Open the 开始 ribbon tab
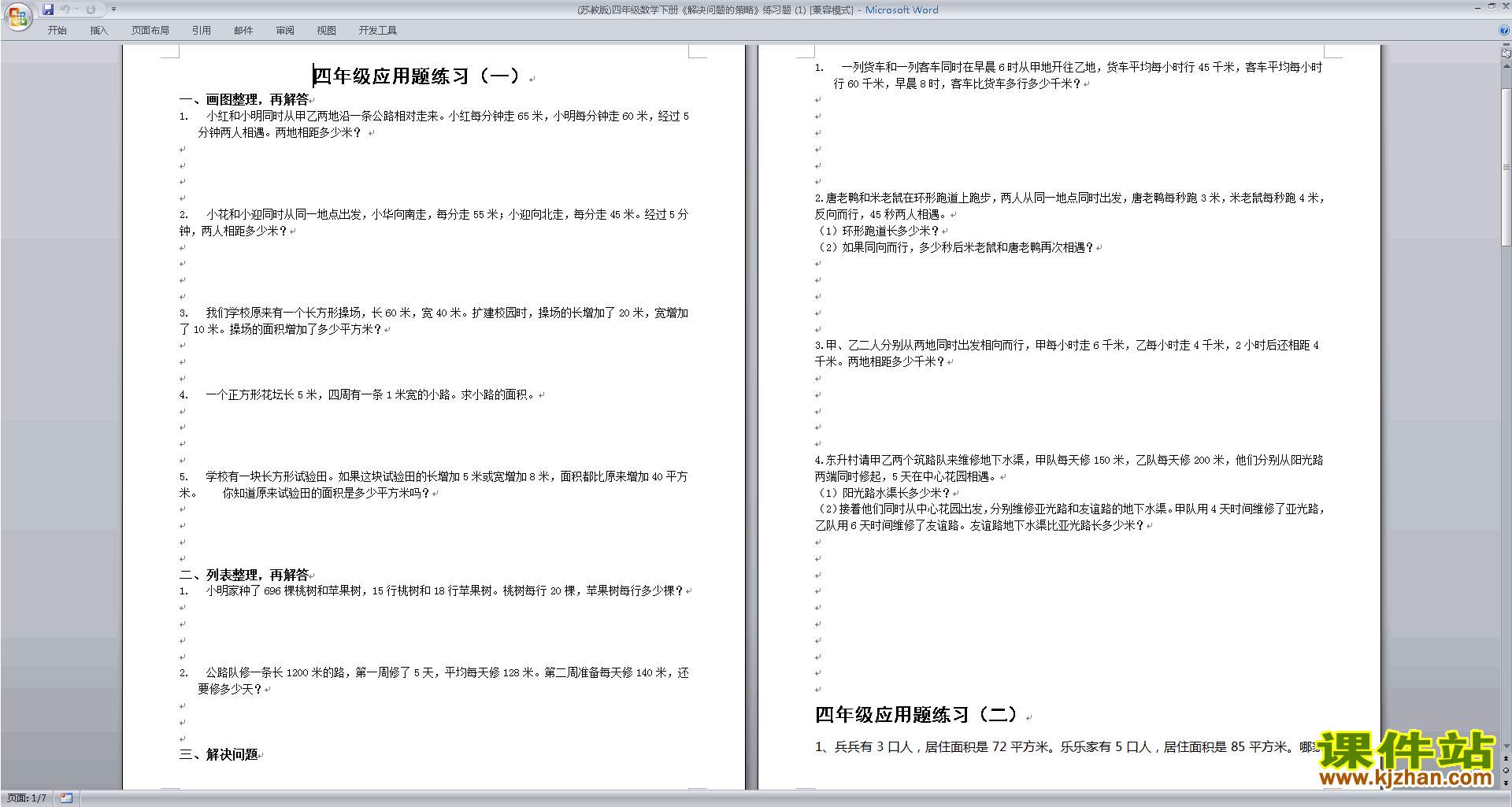 click(57, 31)
